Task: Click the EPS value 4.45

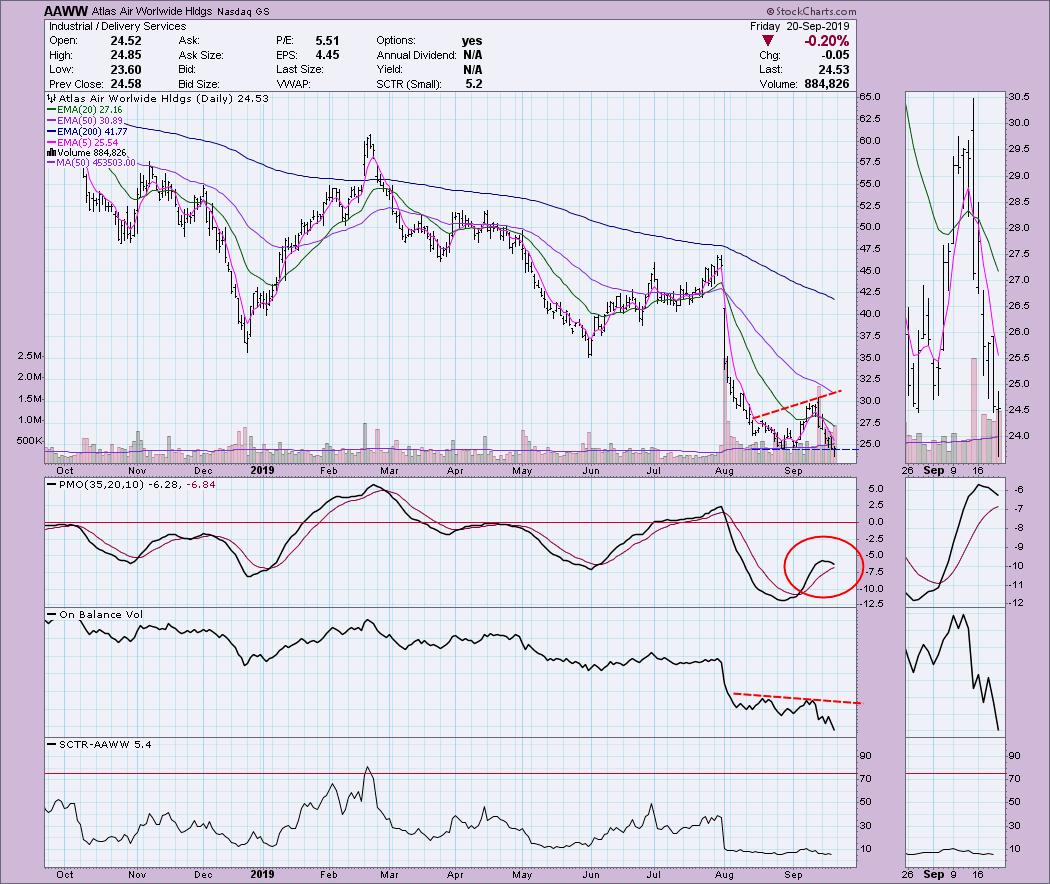Action: coord(327,56)
